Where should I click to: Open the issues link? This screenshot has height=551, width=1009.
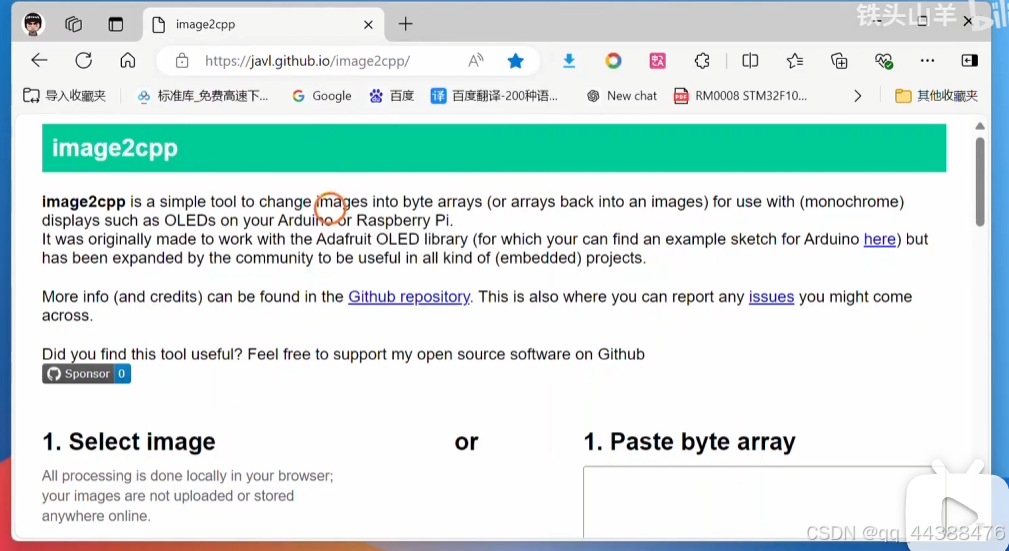click(771, 297)
